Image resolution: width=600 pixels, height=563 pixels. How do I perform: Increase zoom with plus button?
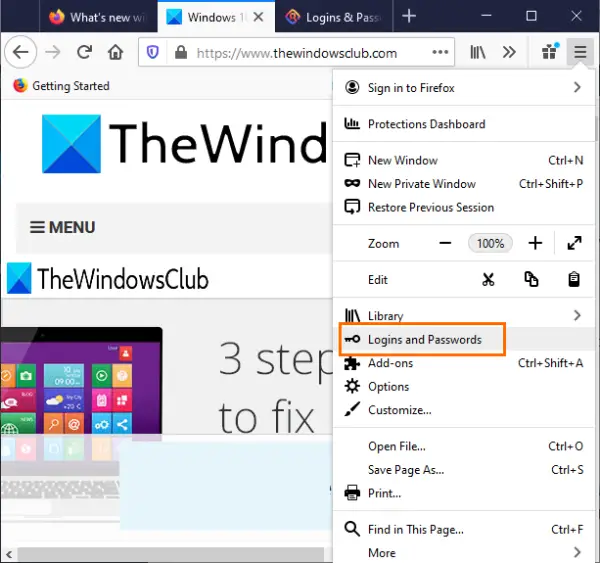(x=535, y=243)
